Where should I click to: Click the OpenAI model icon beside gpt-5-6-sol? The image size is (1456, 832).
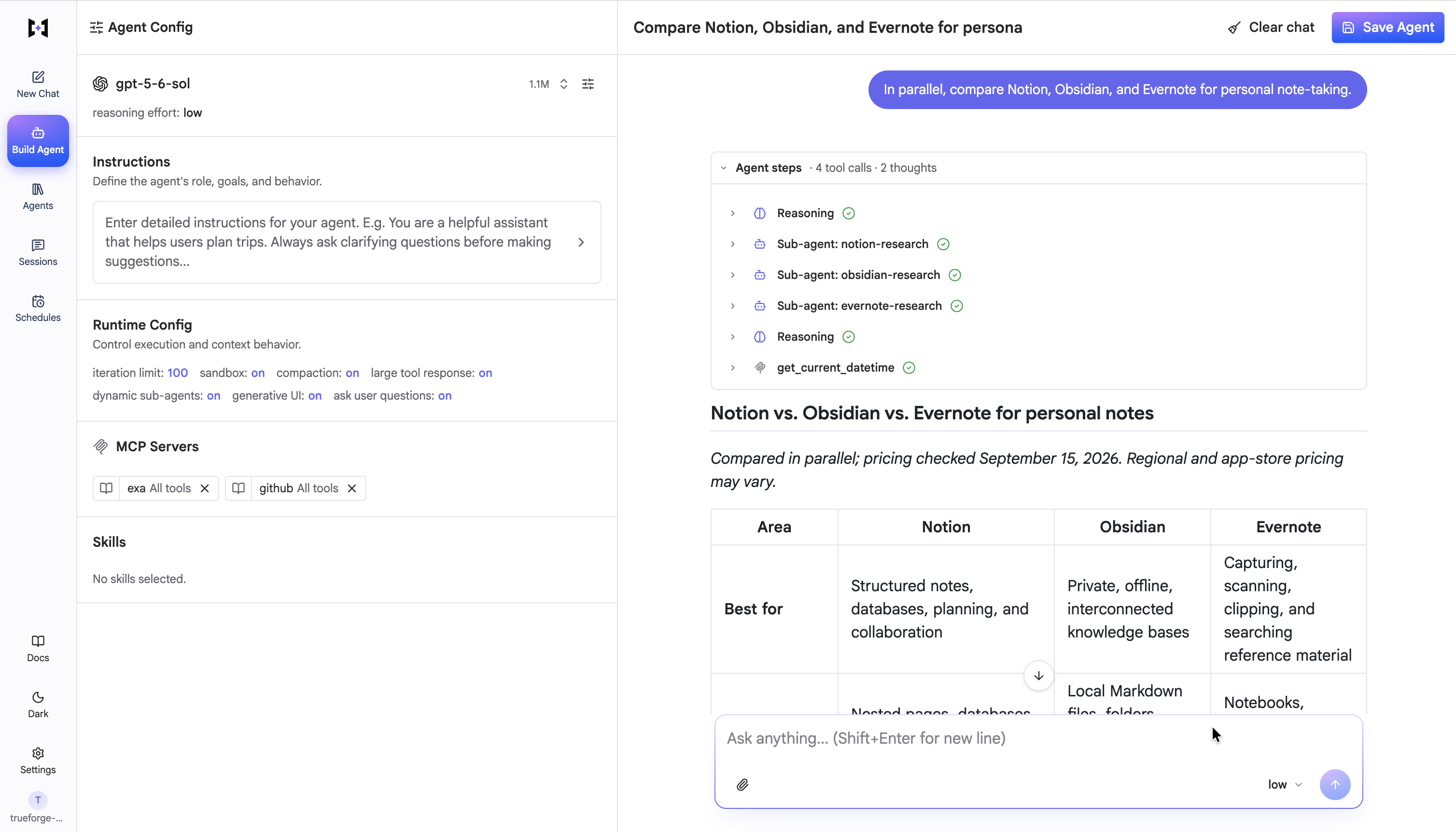tap(100, 84)
